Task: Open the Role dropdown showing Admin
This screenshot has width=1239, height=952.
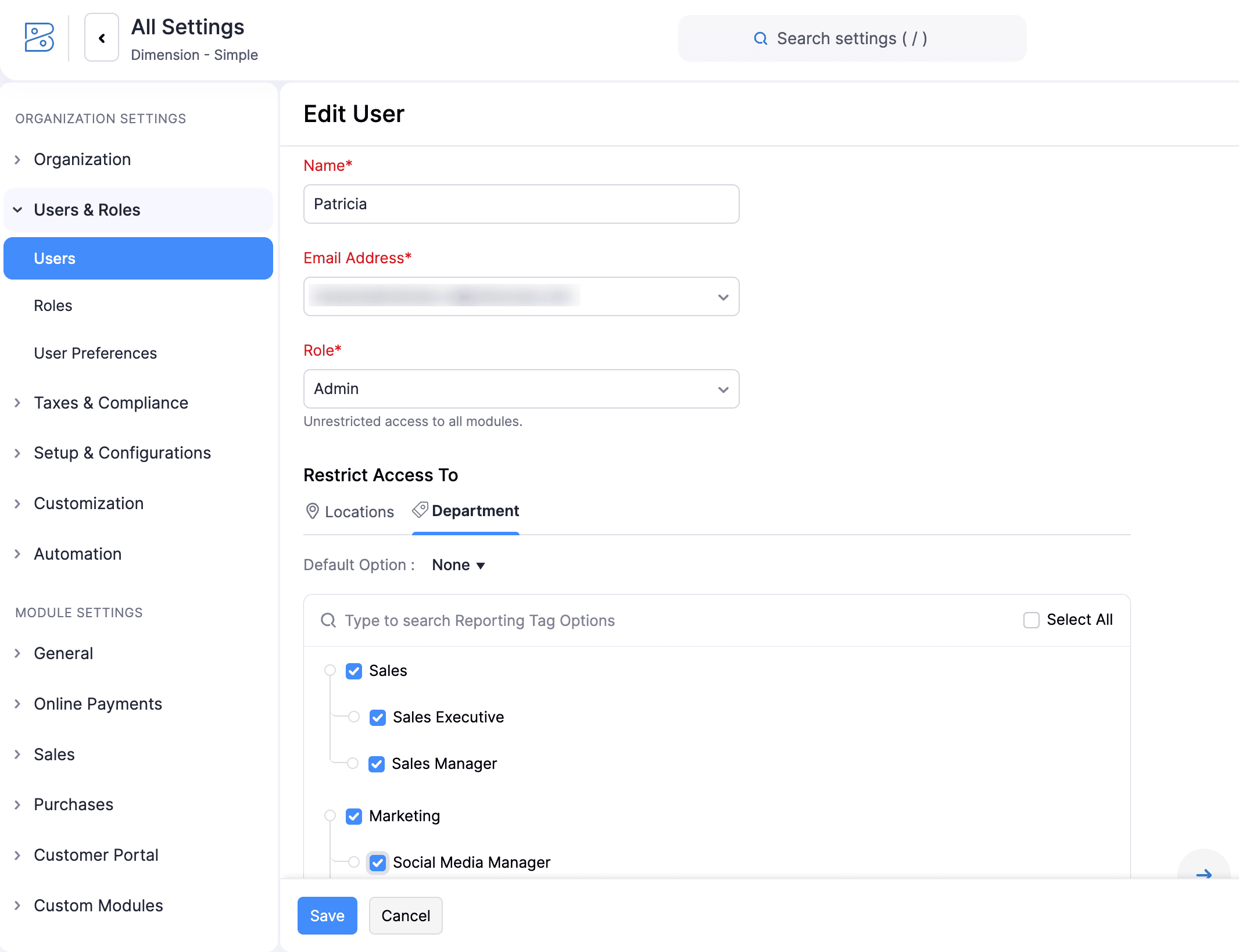Action: [x=722, y=389]
